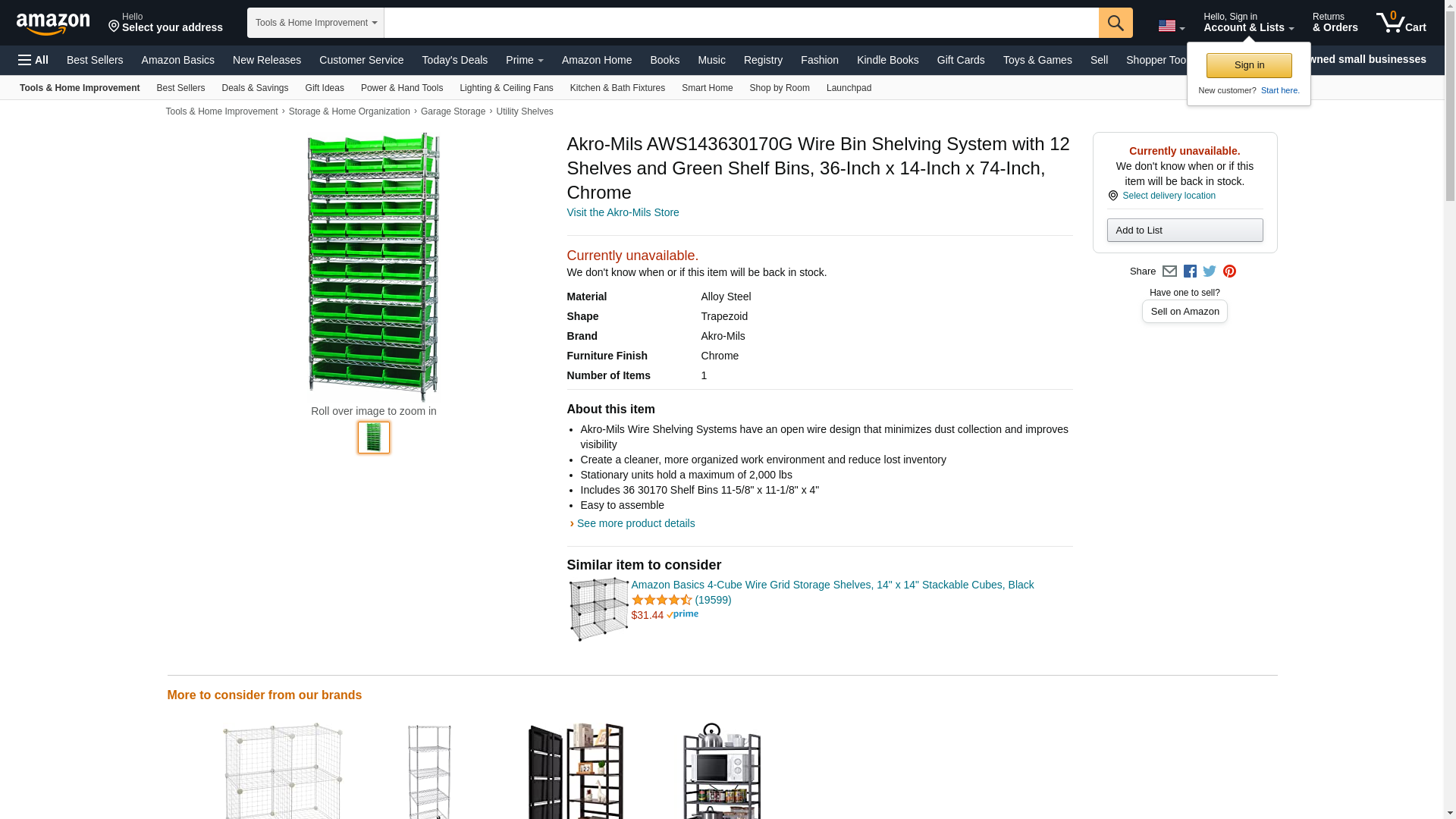The height and width of the screenshot is (819, 1456).
Task: Click the magnifying glass search button
Action: point(1115,23)
